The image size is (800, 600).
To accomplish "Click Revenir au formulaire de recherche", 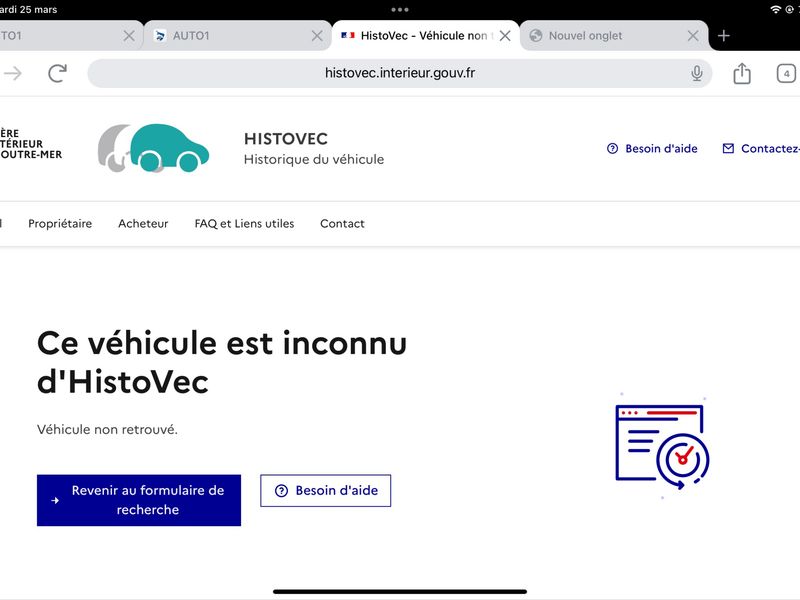I will (x=139, y=500).
